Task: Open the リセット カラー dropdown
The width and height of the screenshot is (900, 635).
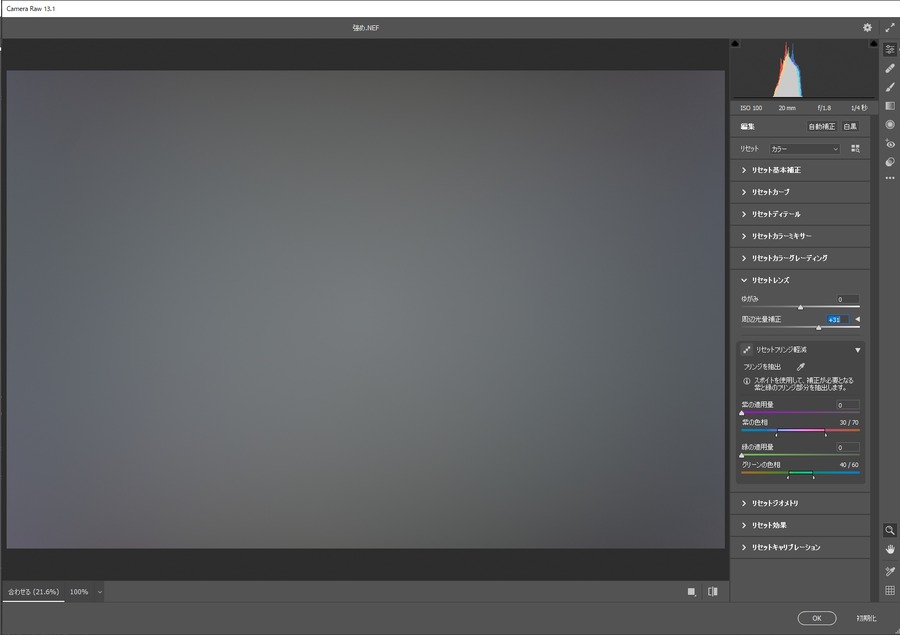Action: [804, 148]
